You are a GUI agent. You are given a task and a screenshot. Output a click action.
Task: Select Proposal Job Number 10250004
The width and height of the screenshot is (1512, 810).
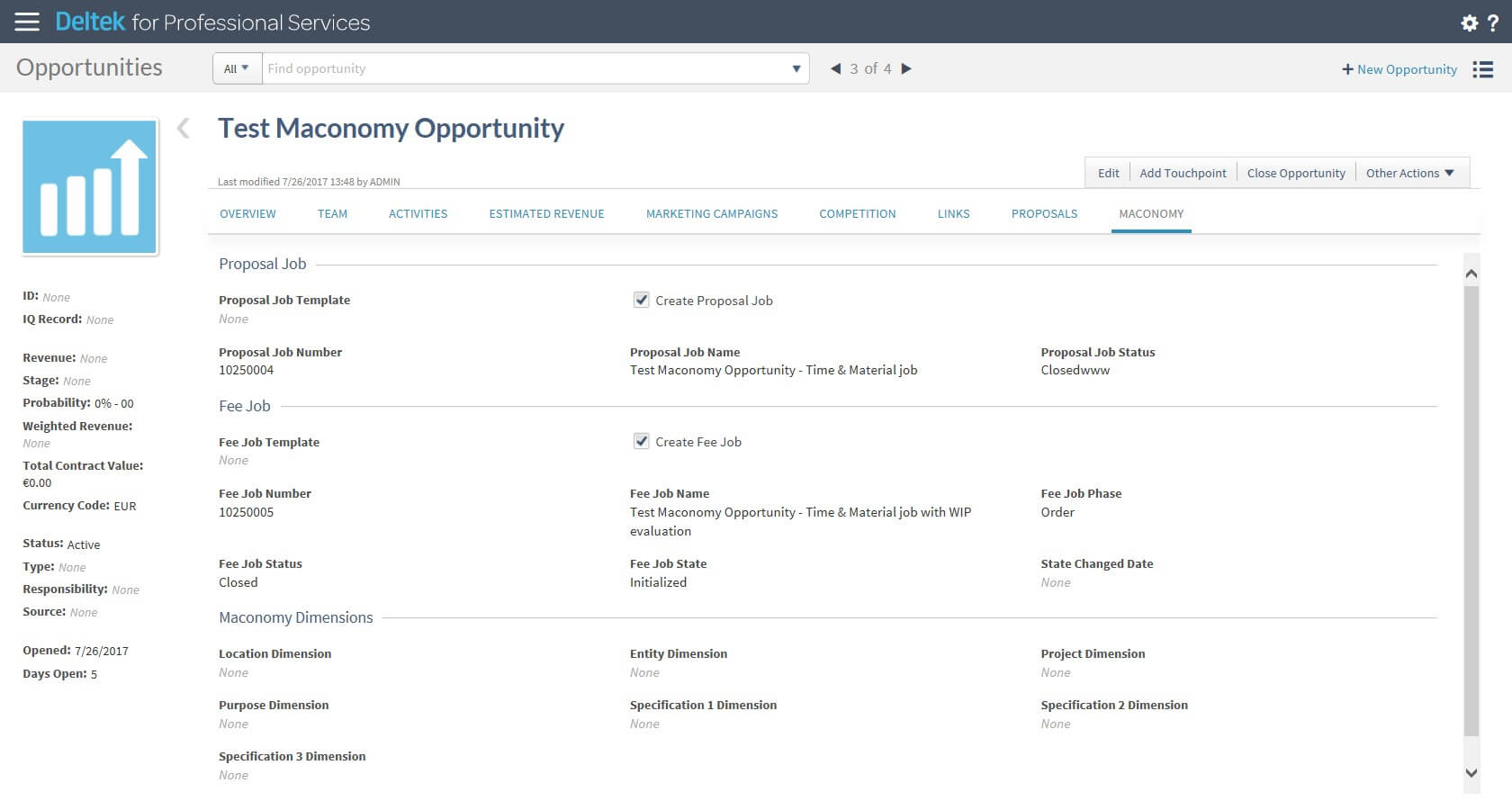(246, 370)
